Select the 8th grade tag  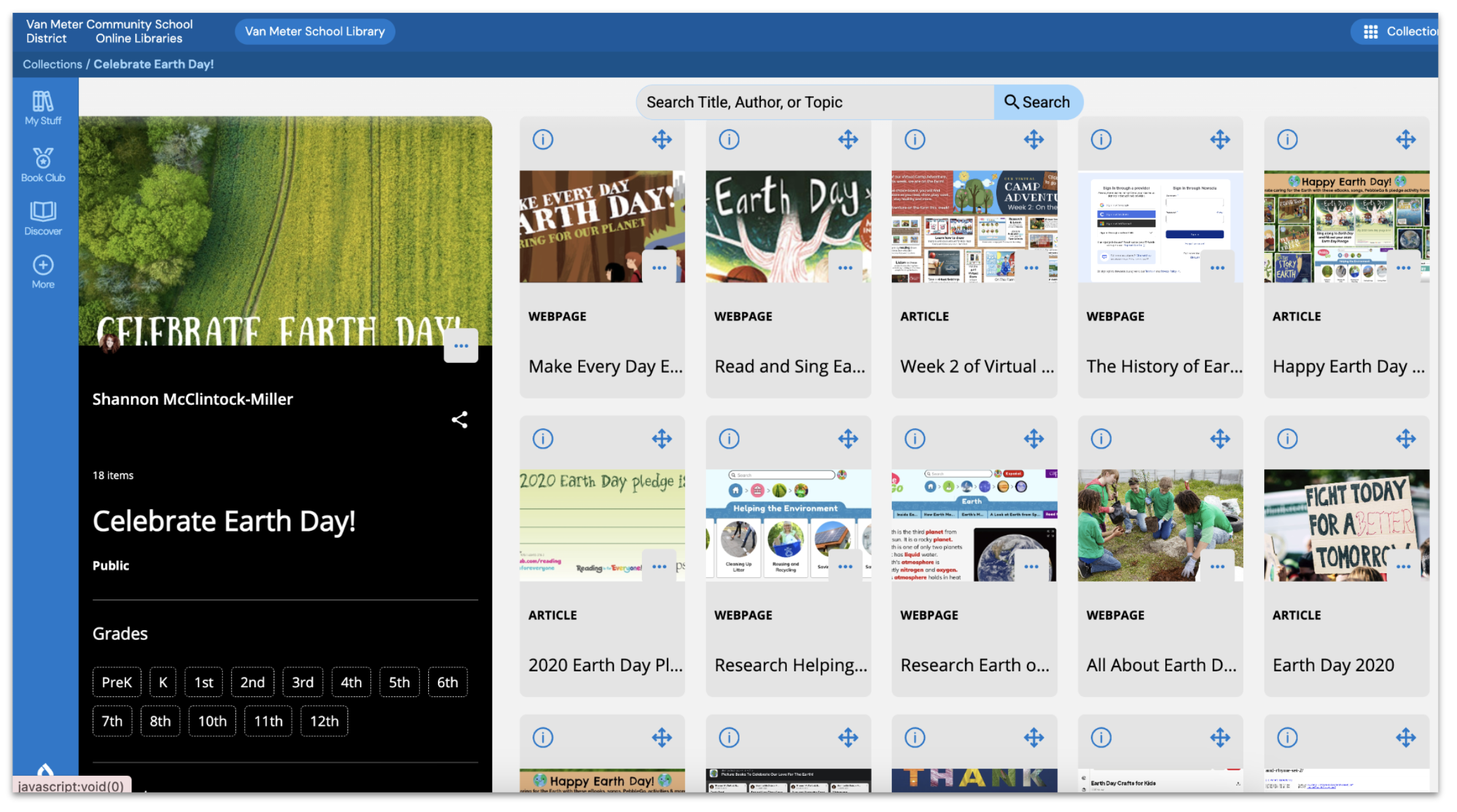point(160,721)
